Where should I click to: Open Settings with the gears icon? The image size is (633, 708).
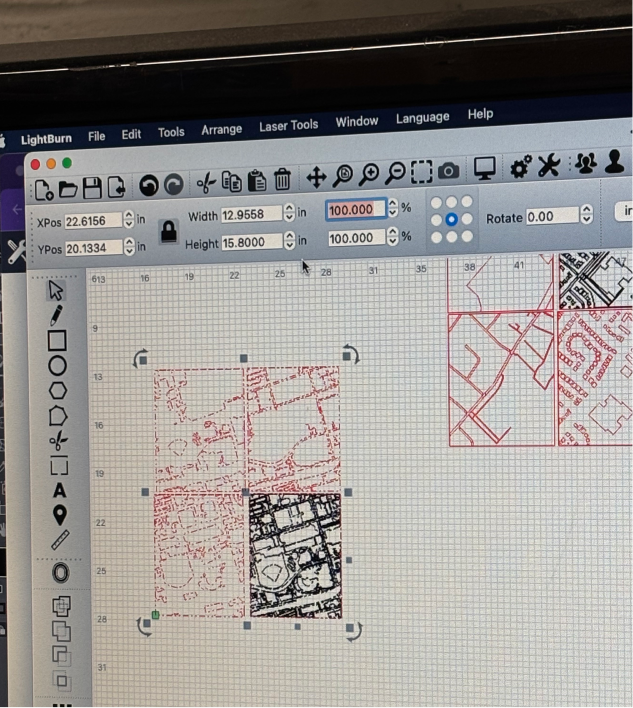coord(521,167)
